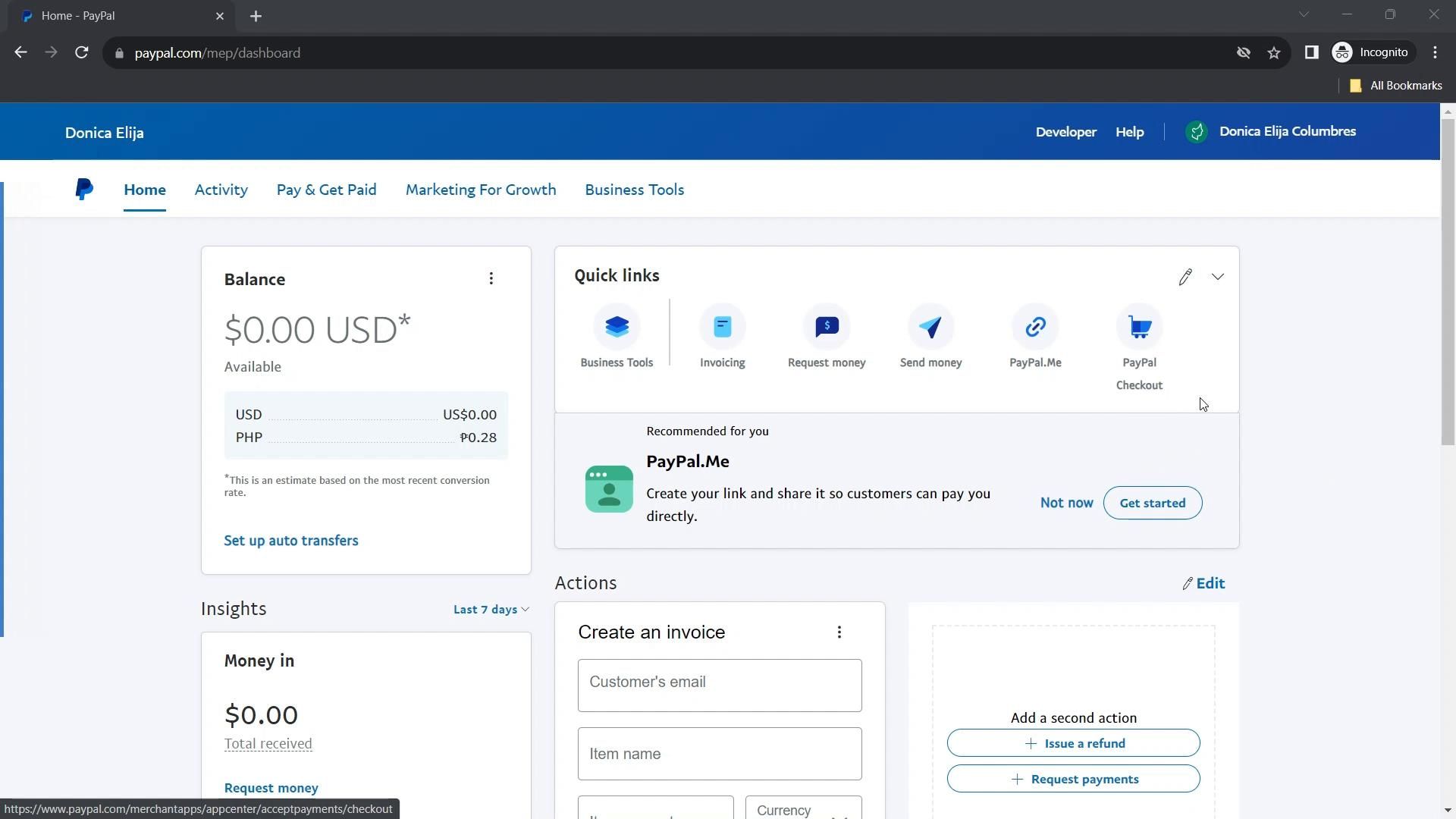Collapse the Quick links panel chevron
The image size is (1456, 819).
1218,278
